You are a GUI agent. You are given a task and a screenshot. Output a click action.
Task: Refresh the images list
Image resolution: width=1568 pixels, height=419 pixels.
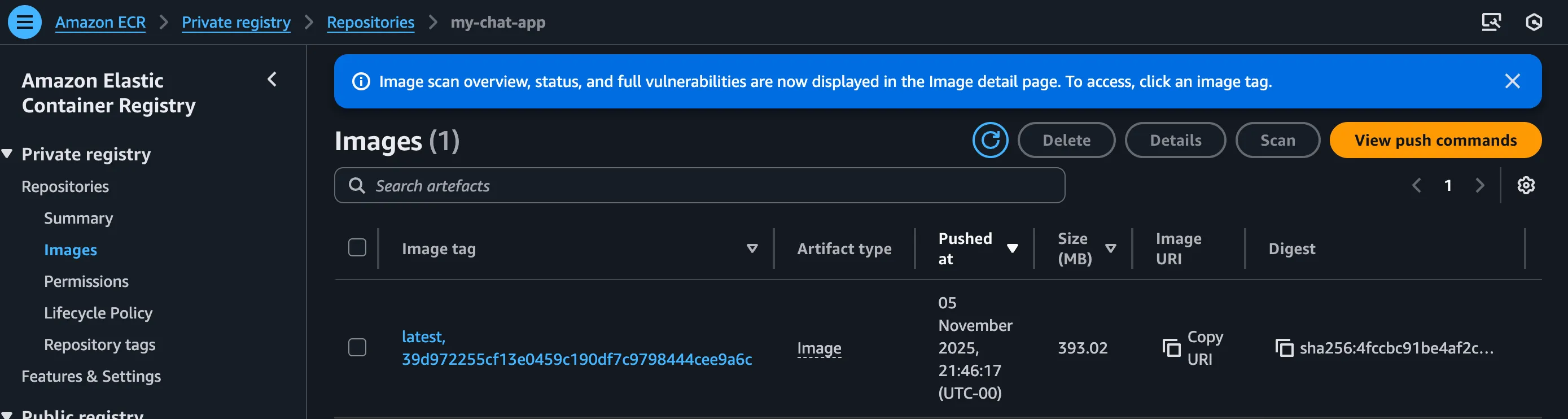coord(990,140)
